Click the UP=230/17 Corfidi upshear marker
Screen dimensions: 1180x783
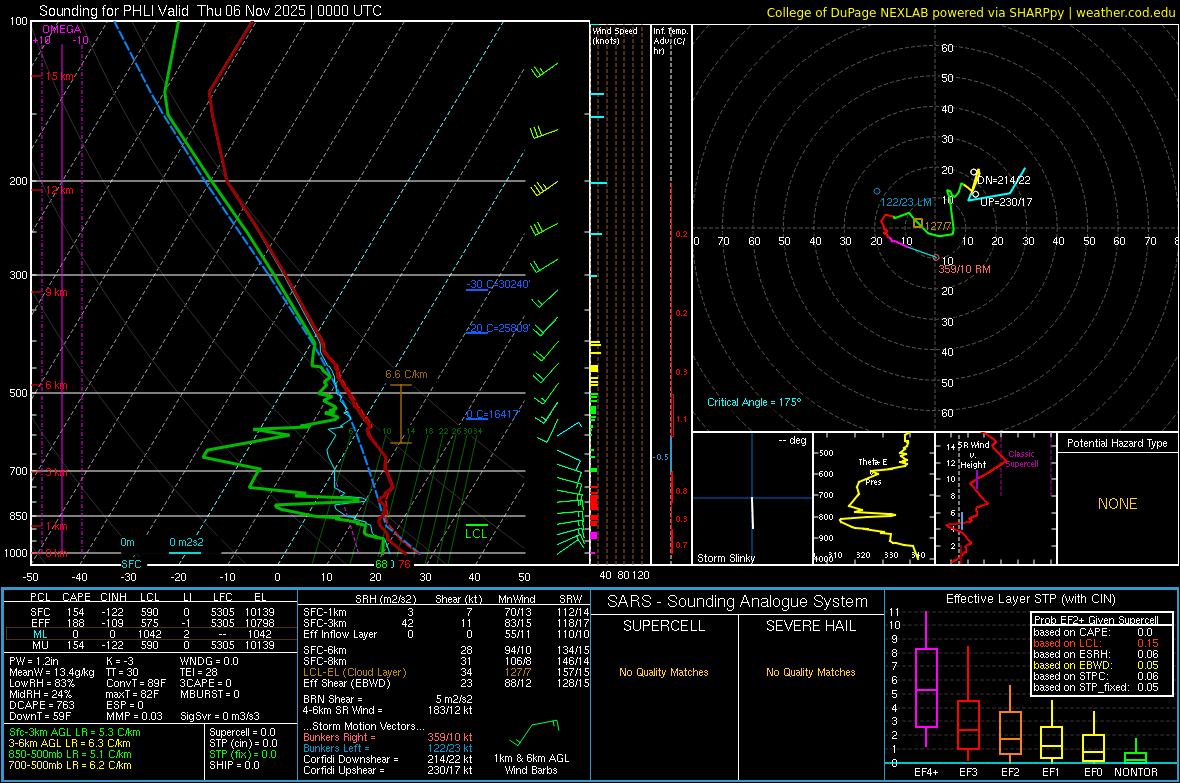tap(975, 194)
